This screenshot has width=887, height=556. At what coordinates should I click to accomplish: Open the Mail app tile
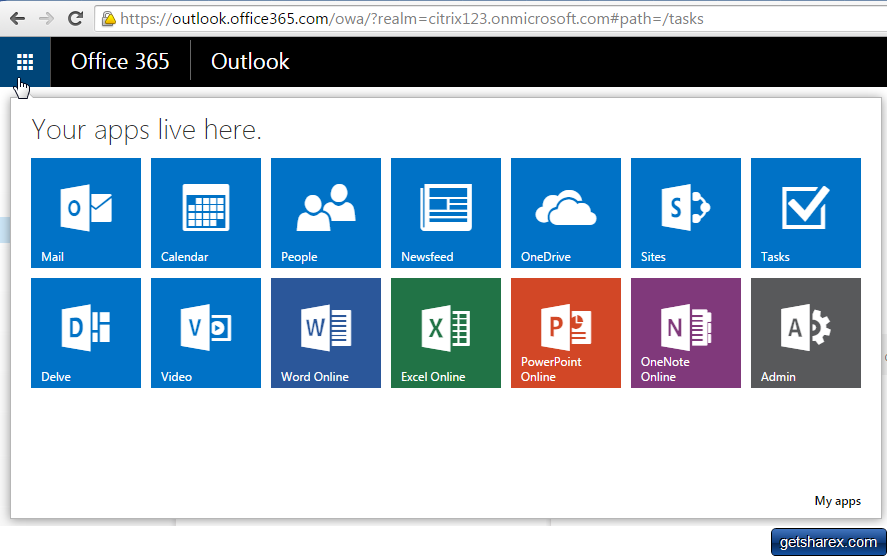(86, 212)
